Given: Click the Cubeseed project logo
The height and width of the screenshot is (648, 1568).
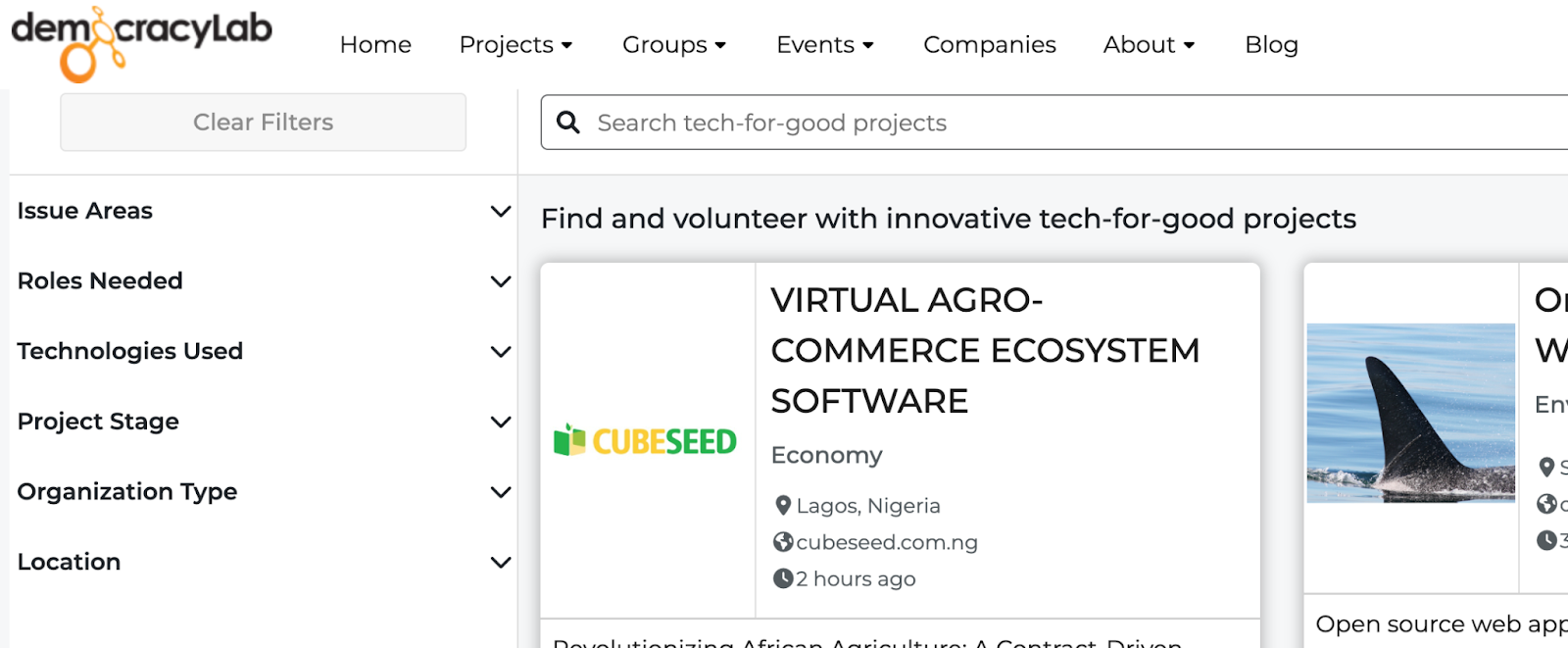Looking at the screenshot, I should click(x=645, y=441).
